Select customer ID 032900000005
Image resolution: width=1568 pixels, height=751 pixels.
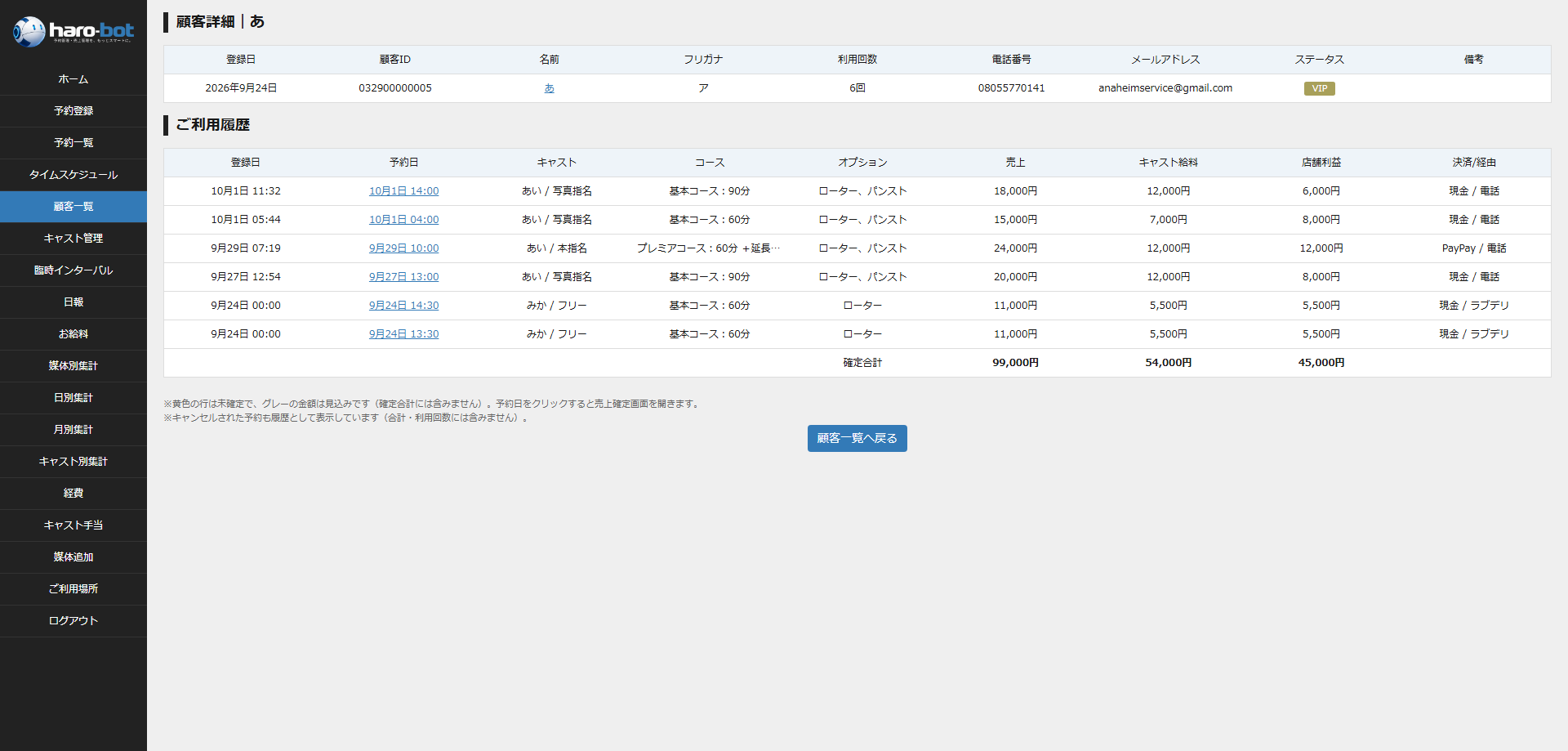coord(395,88)
